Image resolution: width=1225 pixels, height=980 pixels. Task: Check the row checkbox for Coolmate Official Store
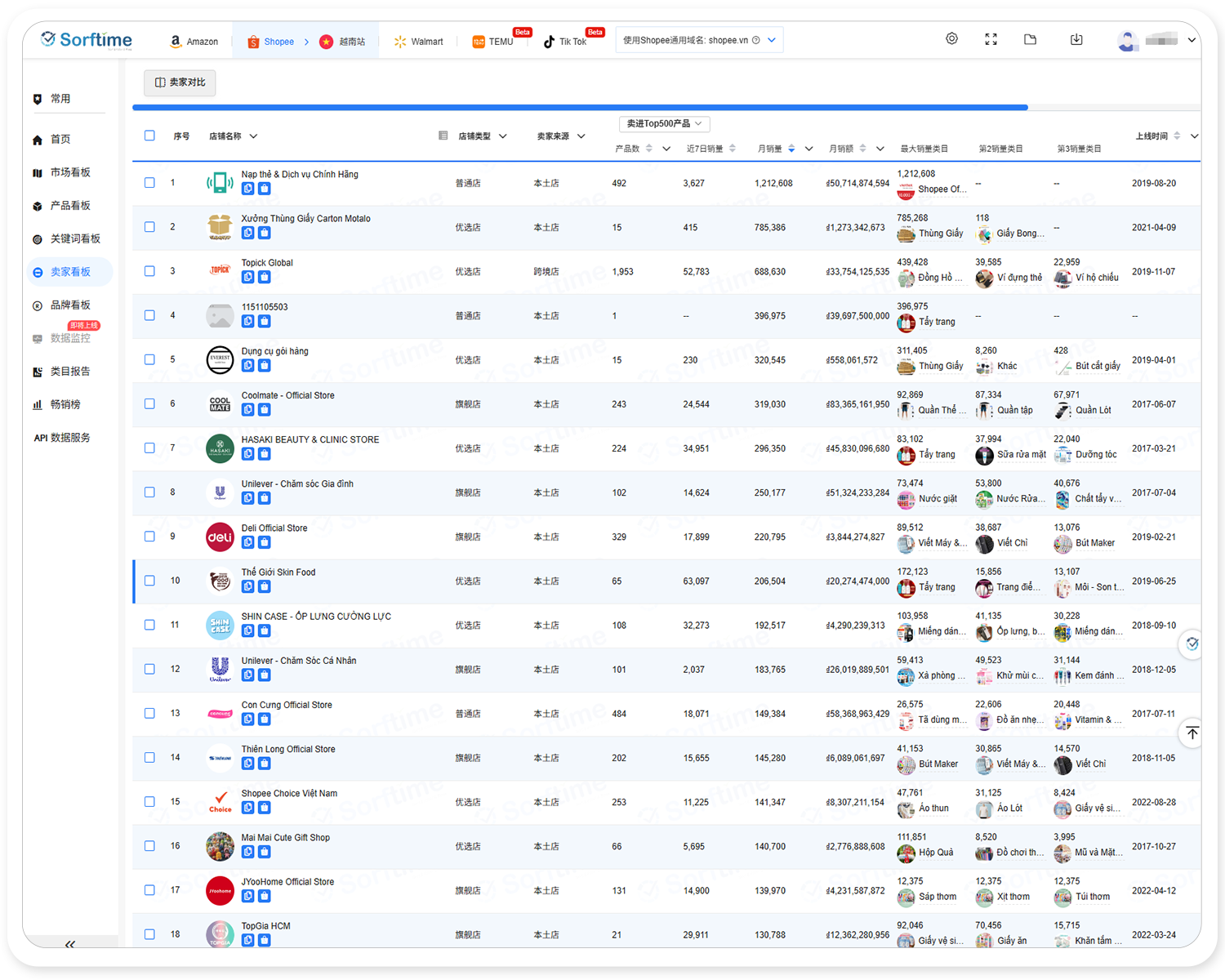(149, 403)
